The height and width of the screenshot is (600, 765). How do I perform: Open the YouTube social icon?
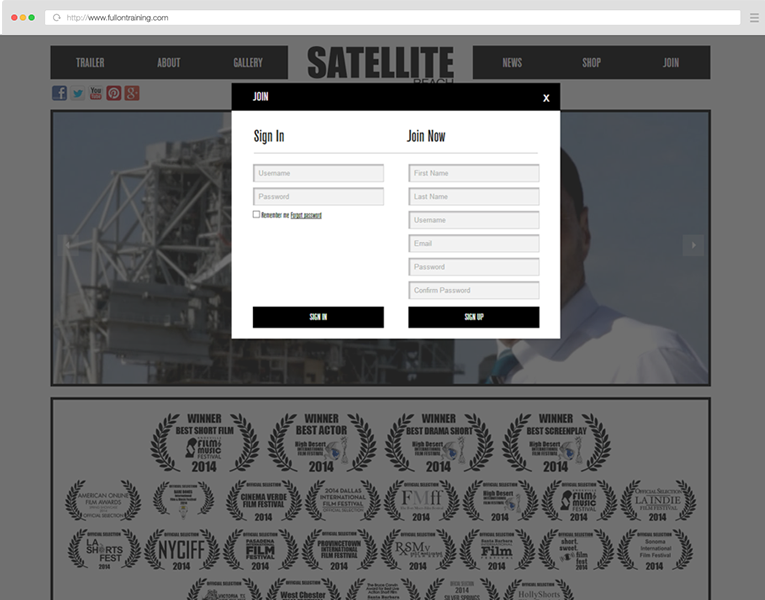tap(96, 93)
